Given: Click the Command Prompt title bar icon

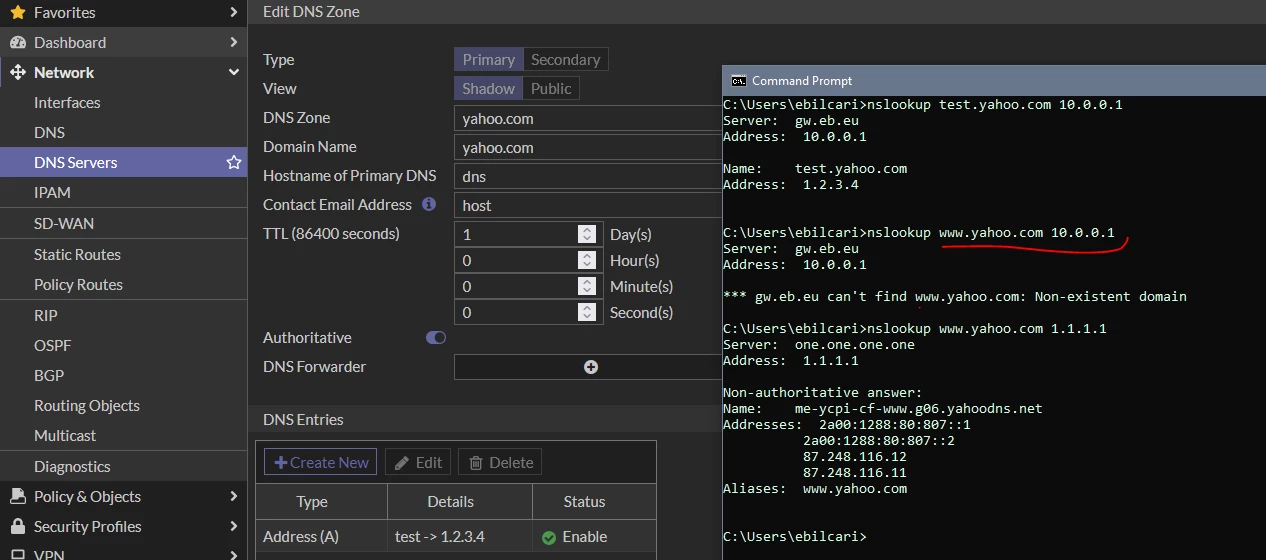Looking at the screenshot, I should point(738,81).
